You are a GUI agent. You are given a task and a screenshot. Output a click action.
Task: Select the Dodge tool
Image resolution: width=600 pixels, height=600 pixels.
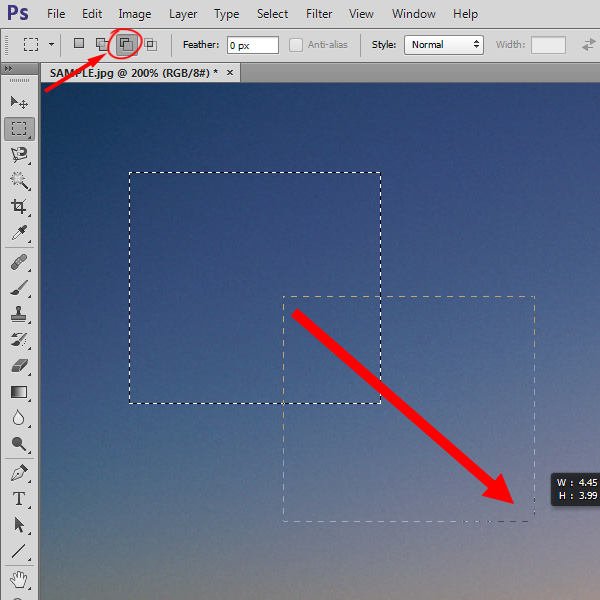(x=19, y=443)
